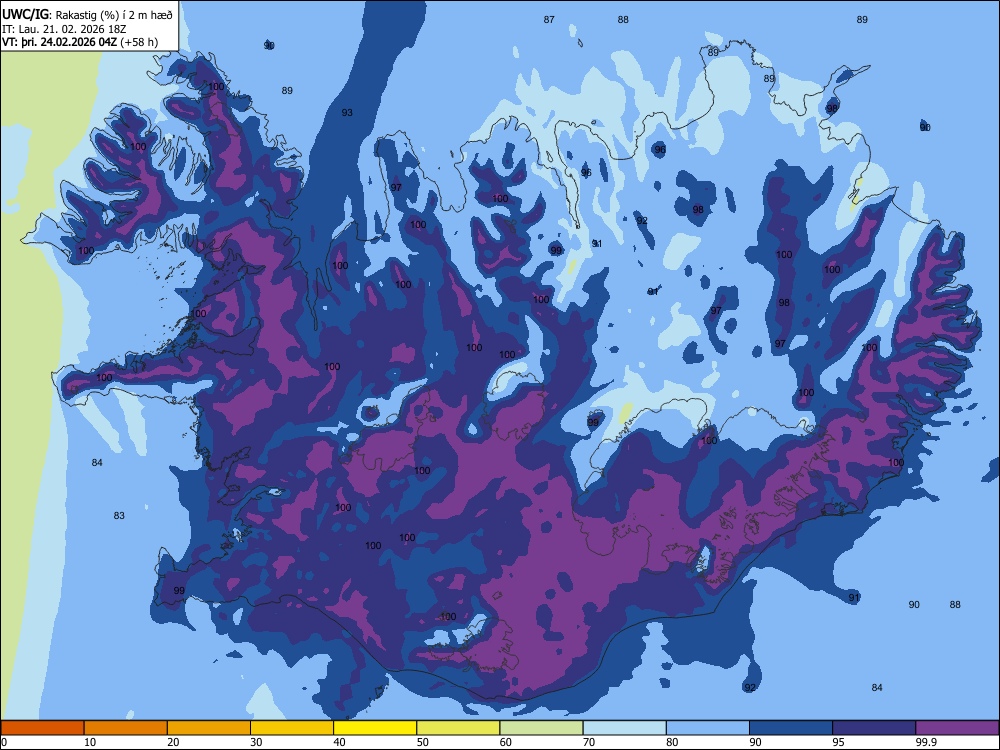Click the legend scale's 80 tick label
The image size is (1000, 750).
click(672, 742)
